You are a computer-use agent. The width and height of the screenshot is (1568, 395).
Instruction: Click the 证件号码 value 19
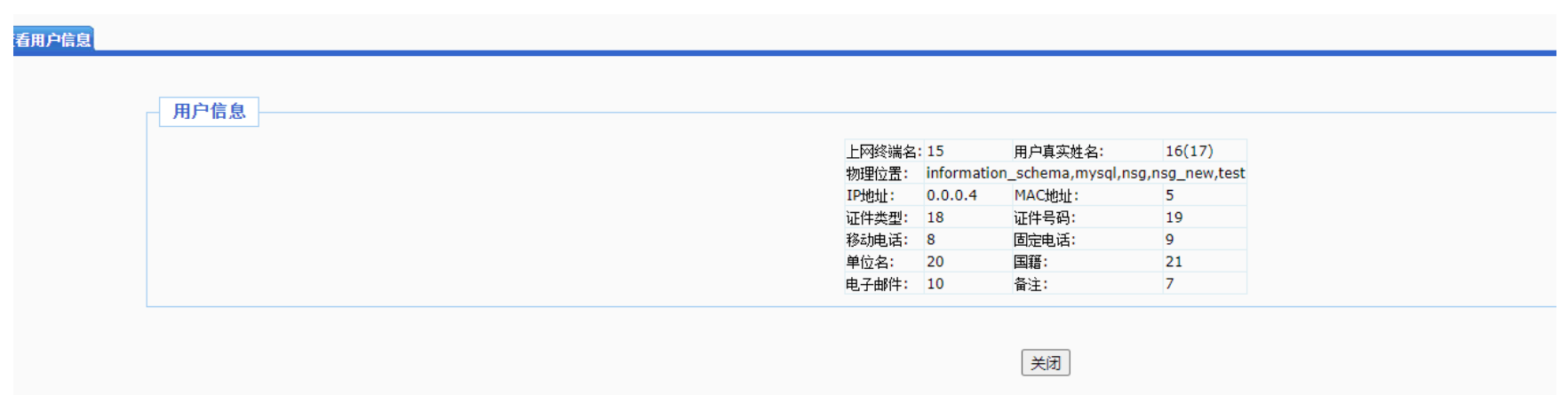pyautogui.click(x=1174, y=217)
